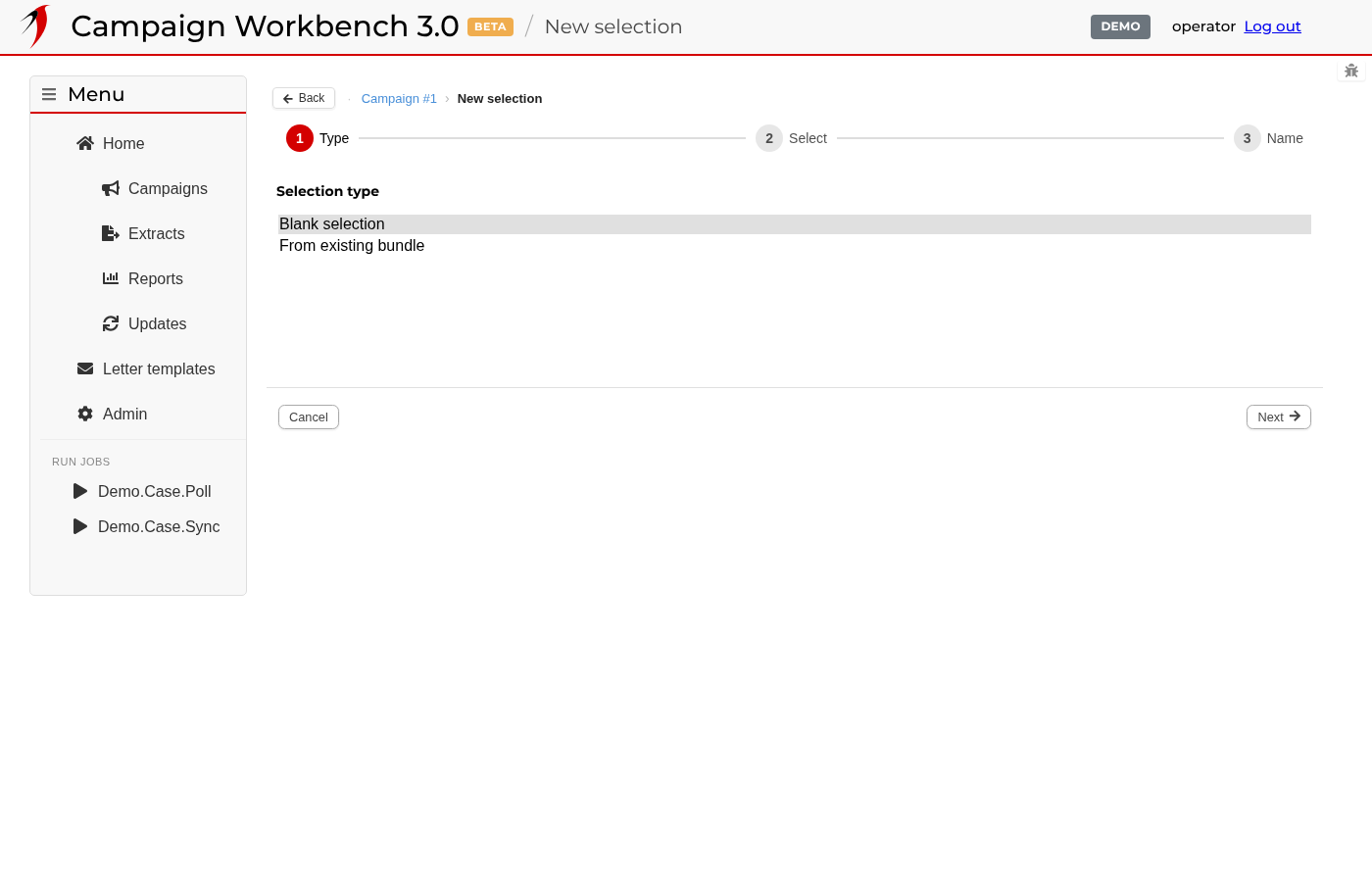
Task: Click the DEMO badge
Action: [x=1120, y=26]
